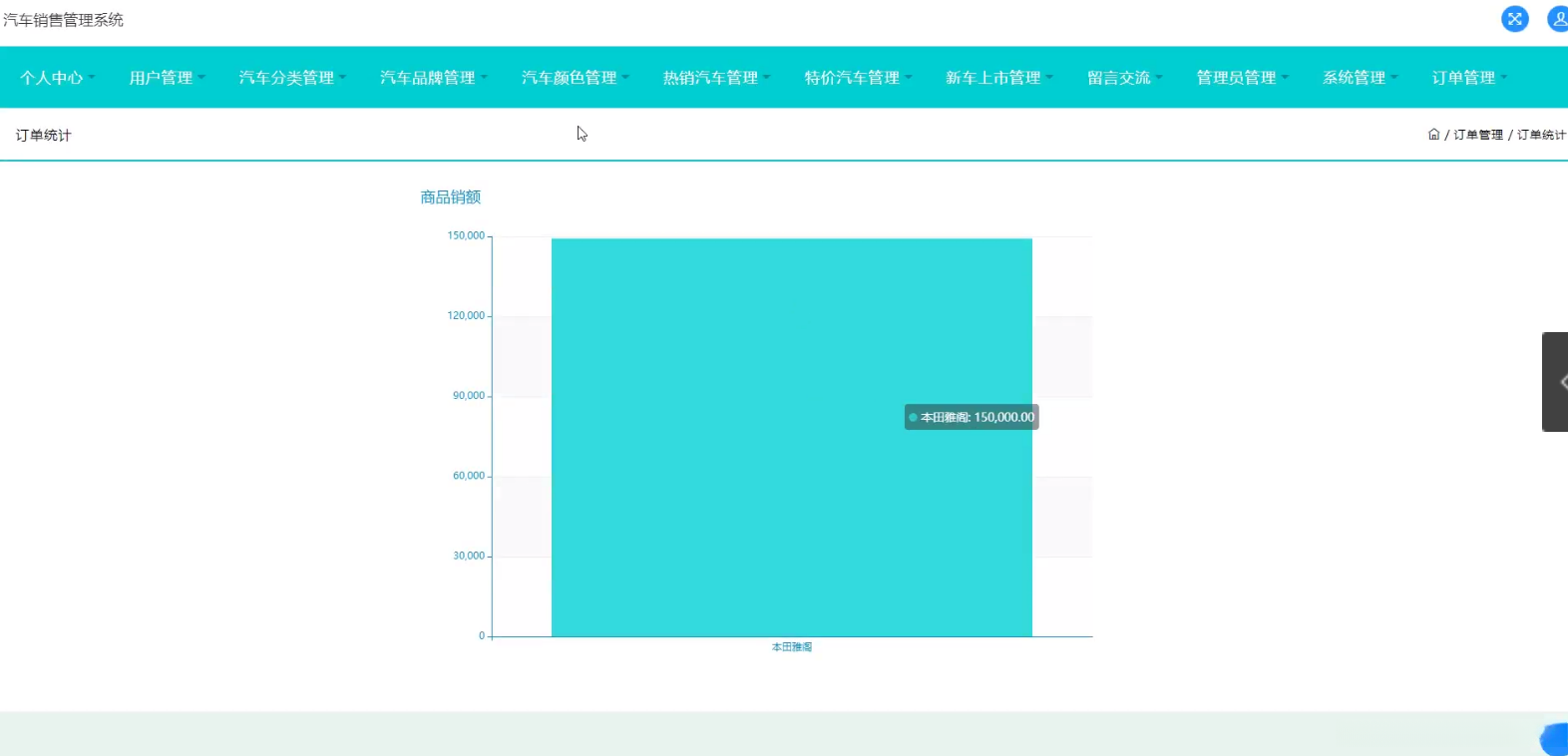Open the 个人中心 menu
The image size is (1568, 756).
(57, 78)
